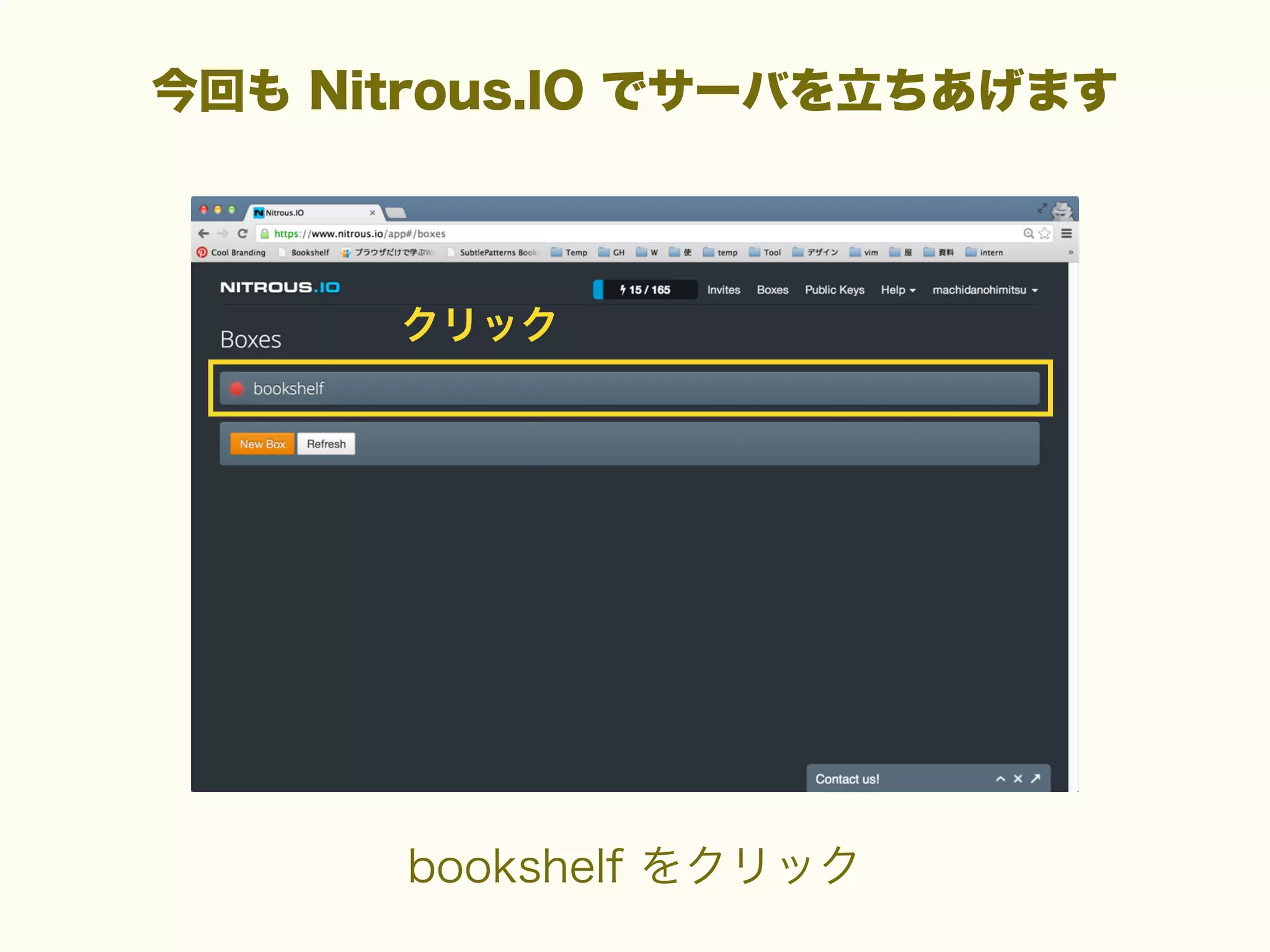Viewport: 1270px width, 952px height.
Task: Click the NITROUS.IO logo
Action: coord(280,288)
